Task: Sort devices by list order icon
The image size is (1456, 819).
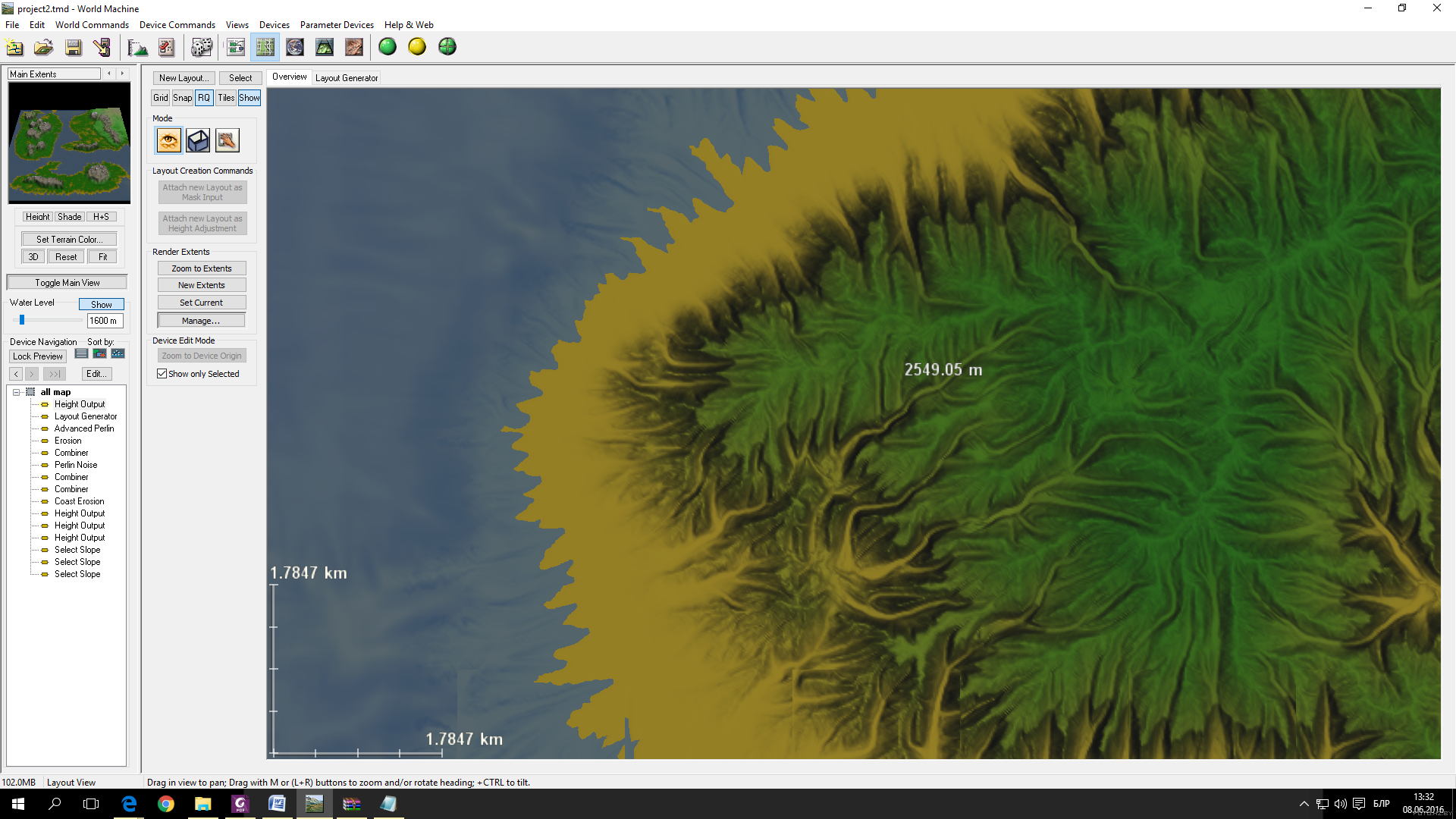Action: [81, 354]
